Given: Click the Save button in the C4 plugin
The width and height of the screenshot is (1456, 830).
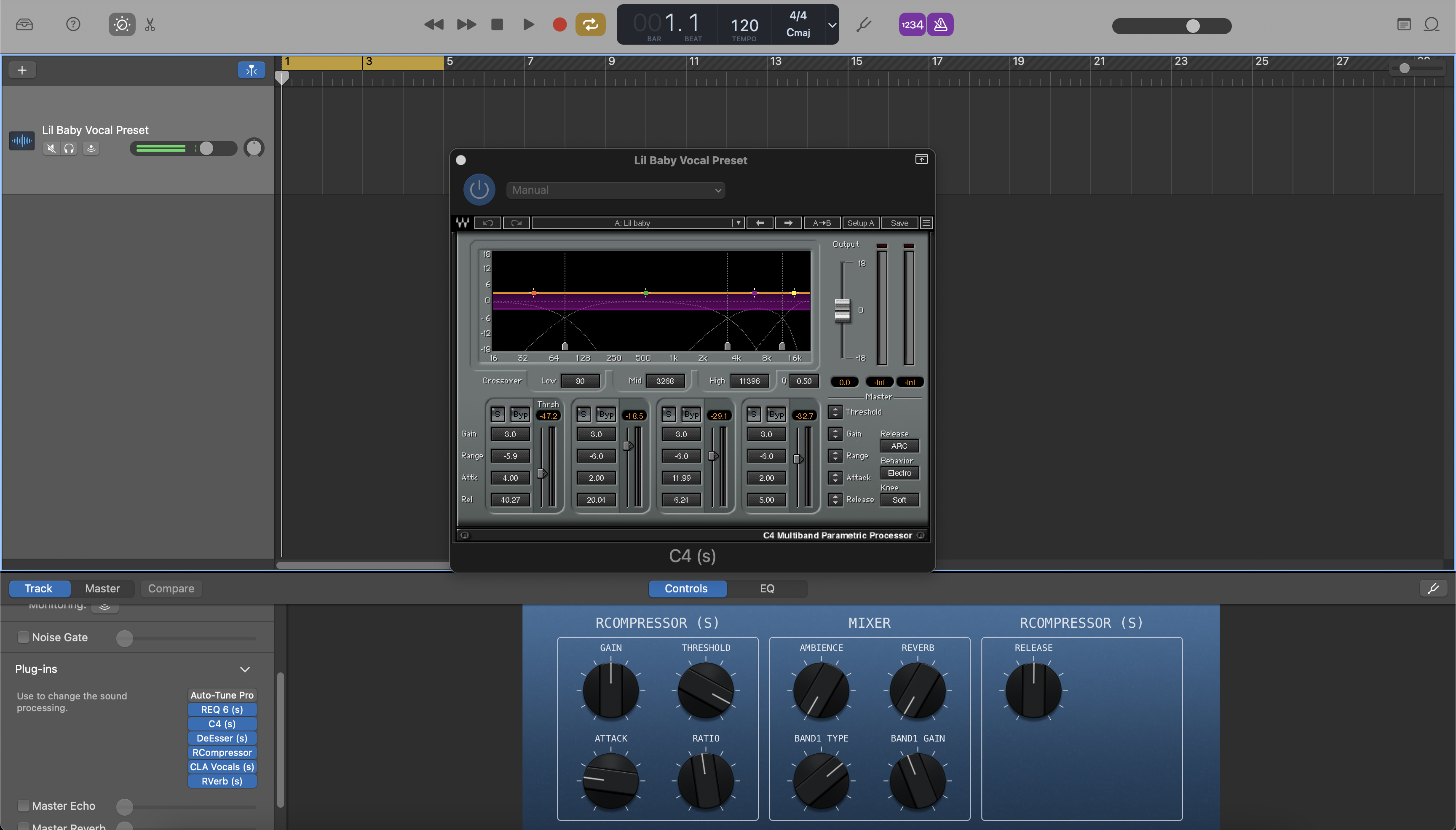Looking at the screenshot, I should (x=899, y=223).
